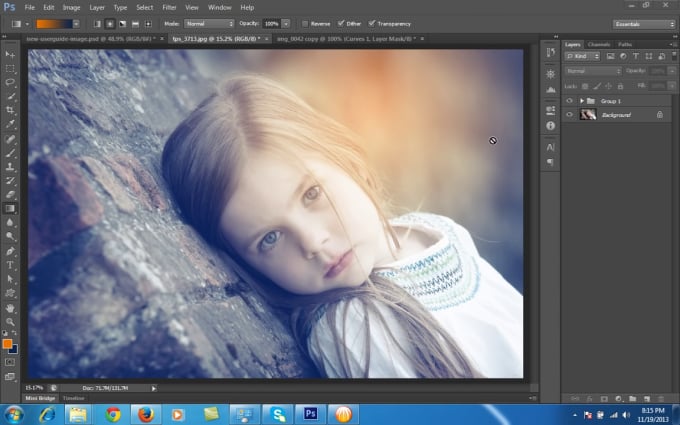Select the Quick Selection tool

[x=10, y=96]
